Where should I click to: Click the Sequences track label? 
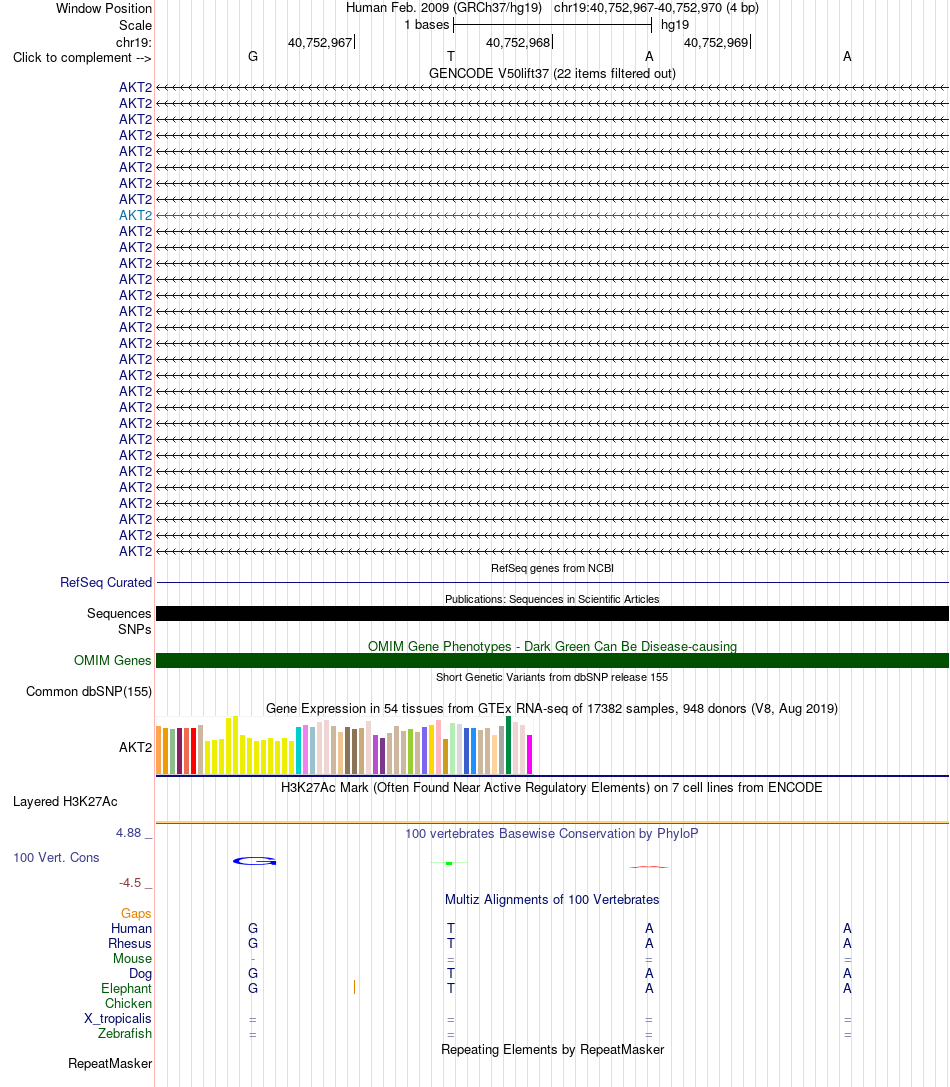pyautogui.click(x=119, y=614)
